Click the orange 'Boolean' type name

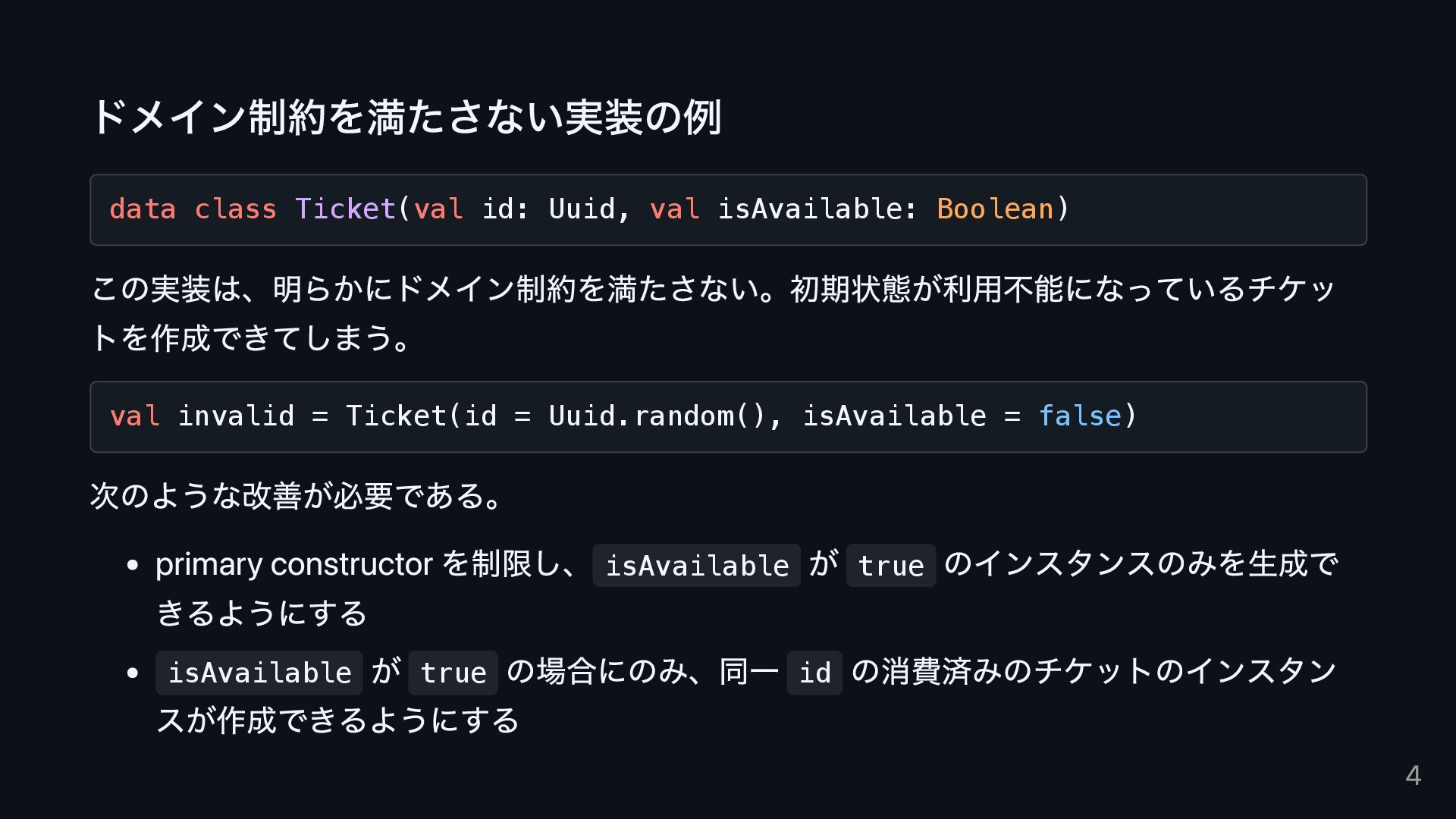995,209
